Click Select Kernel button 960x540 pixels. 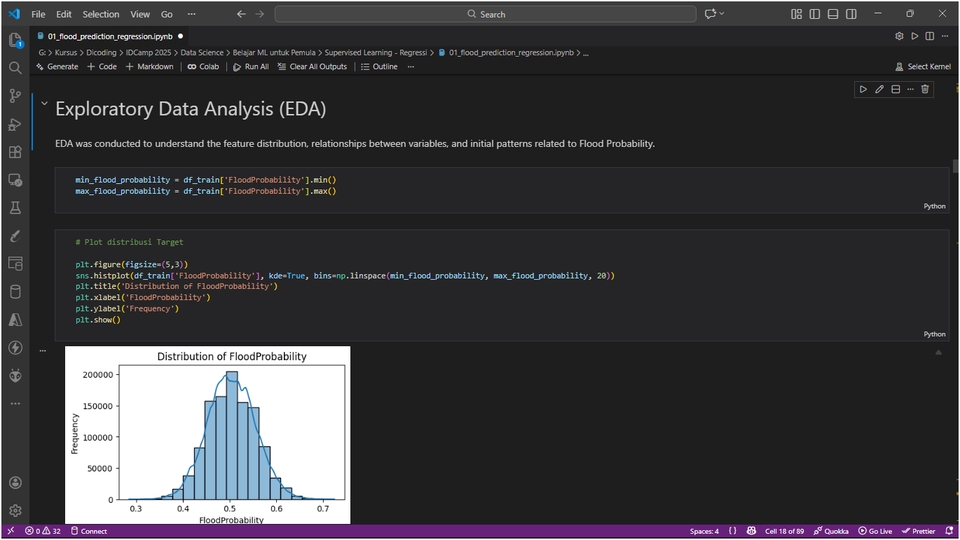pyautogui.click(x=922, y=66)
